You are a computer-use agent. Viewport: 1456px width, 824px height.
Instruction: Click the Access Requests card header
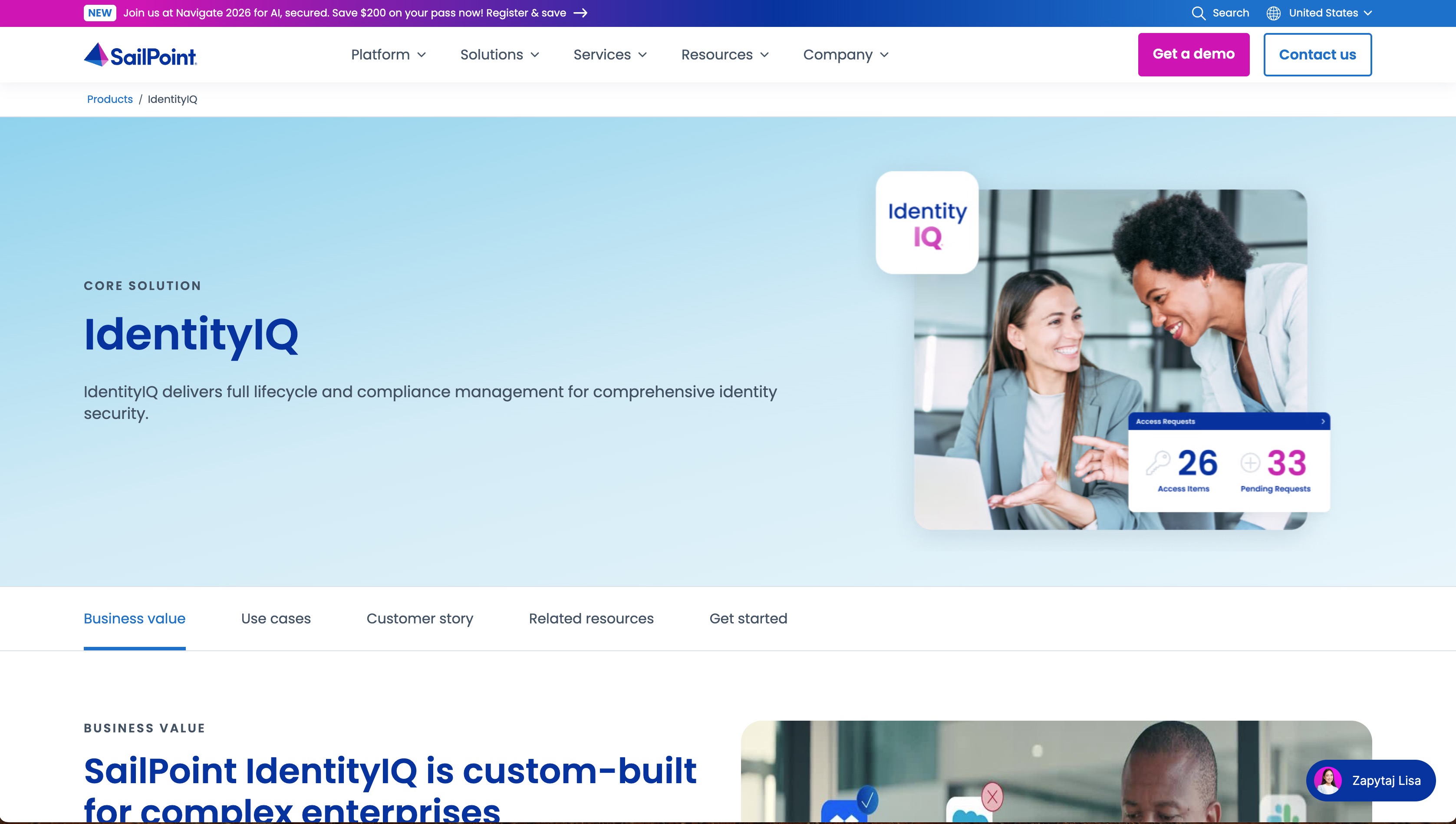pos(1229,422)
